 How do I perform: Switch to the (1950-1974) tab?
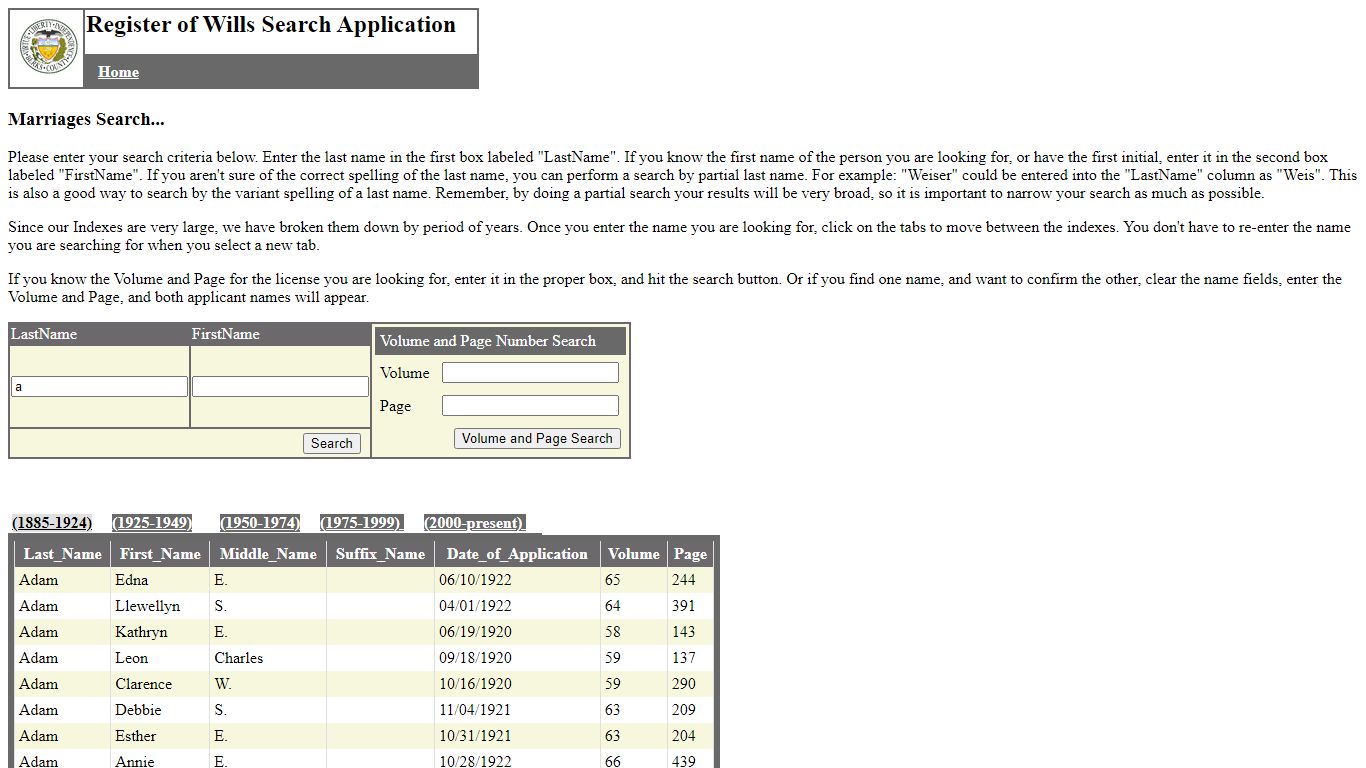tap(260, 523)
